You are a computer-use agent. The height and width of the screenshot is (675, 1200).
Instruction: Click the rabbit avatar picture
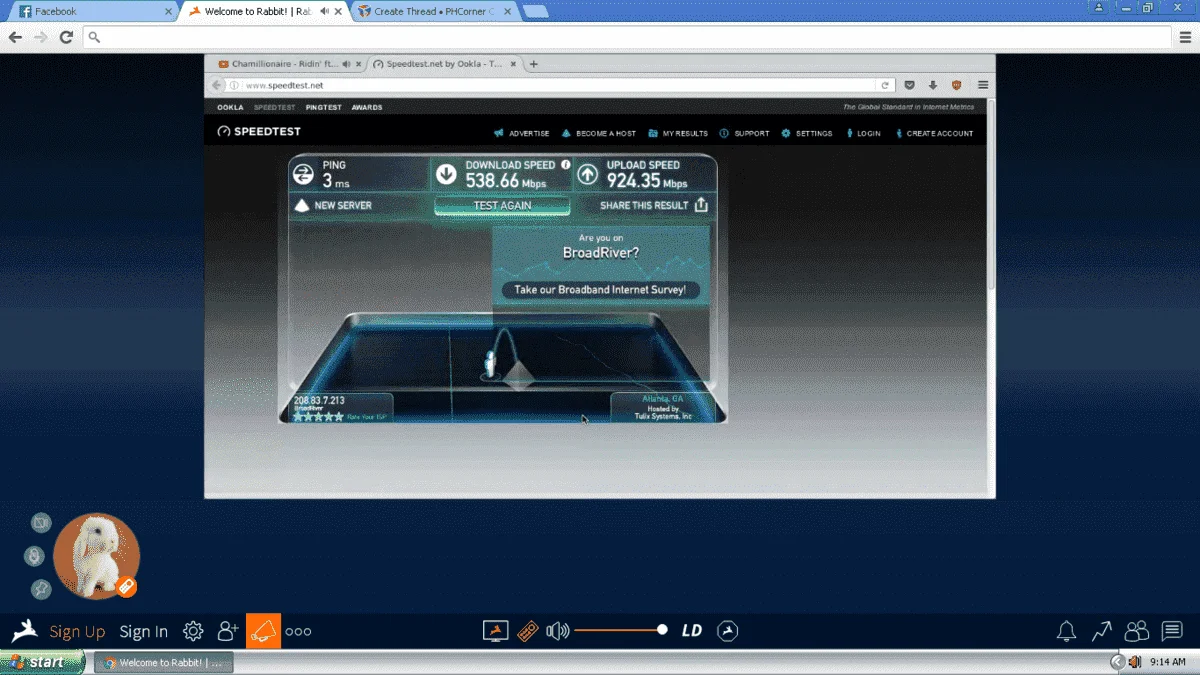coord(96,556)
